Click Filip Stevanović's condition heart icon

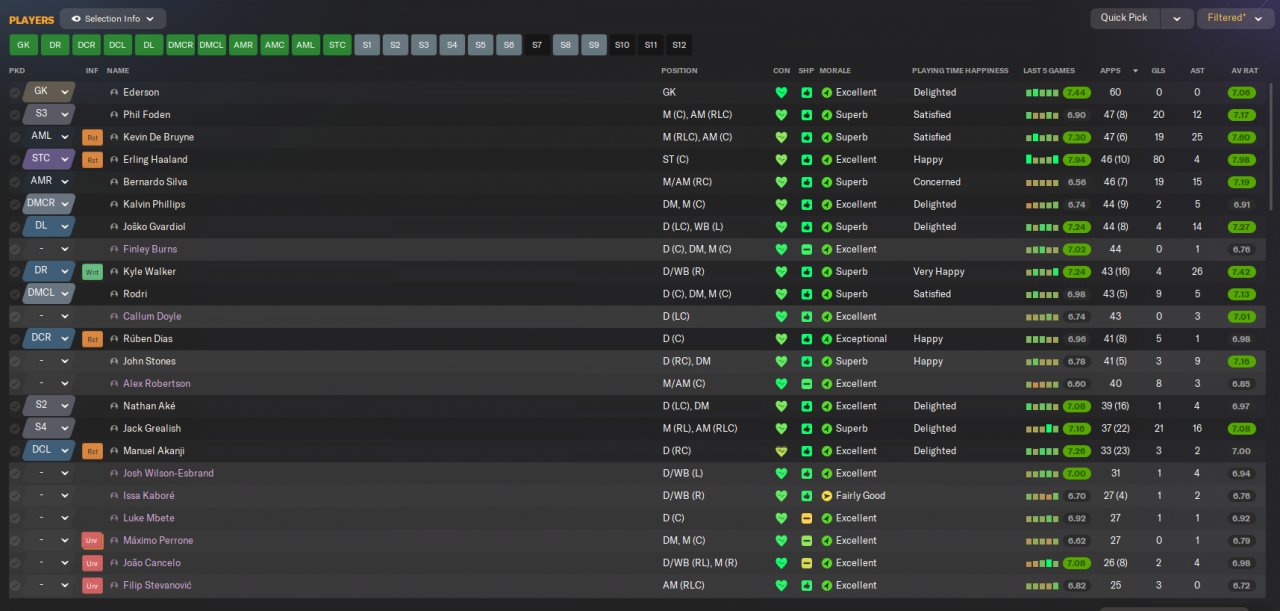tap(781, 586)
